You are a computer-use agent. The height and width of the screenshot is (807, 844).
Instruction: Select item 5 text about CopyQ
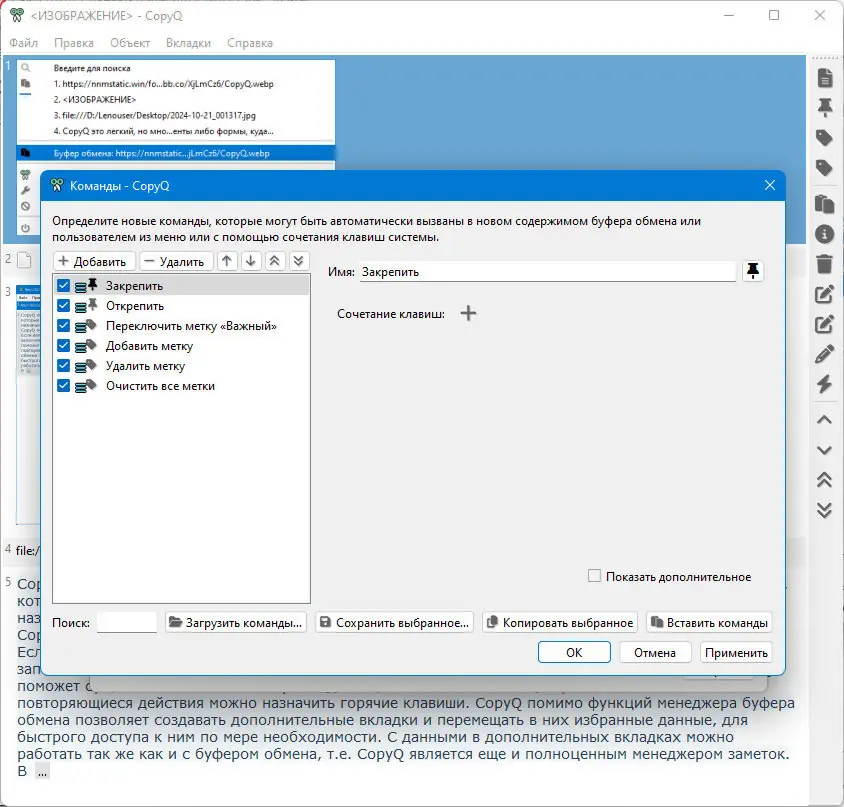pyautogui.click(x=405, y=728)
